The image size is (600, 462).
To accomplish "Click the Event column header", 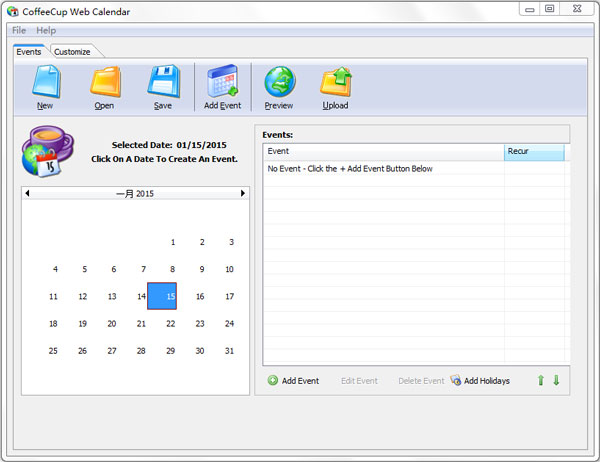I will pyautogui.click(x=383, y=151).
